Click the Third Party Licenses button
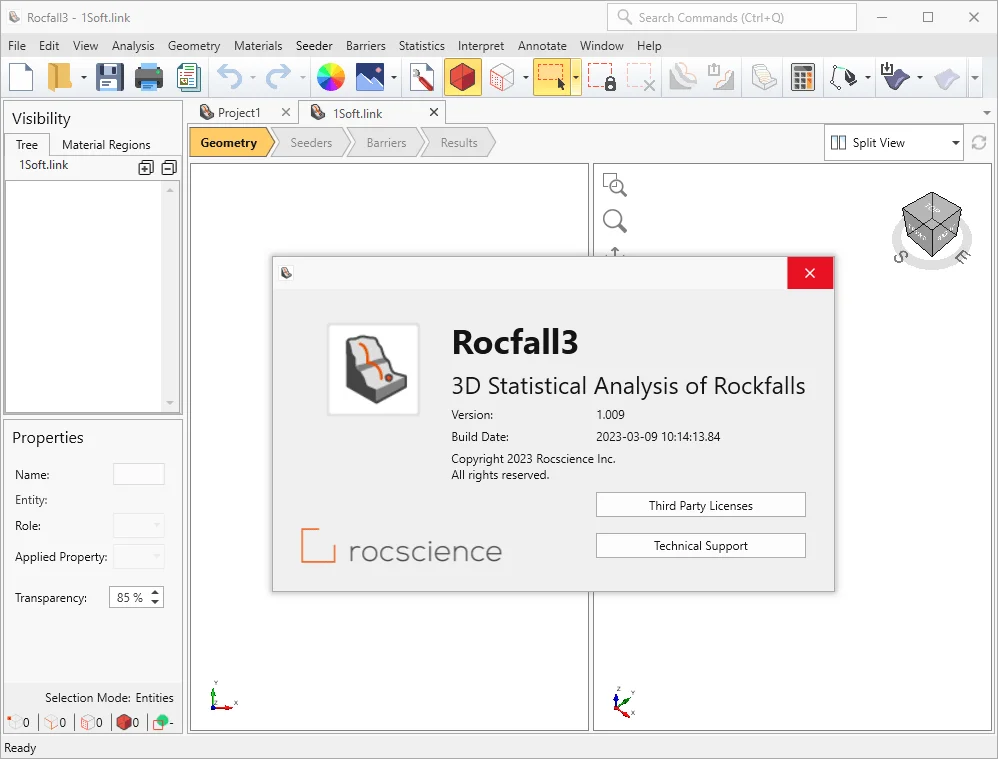998x759 pixels. (701, 506)
